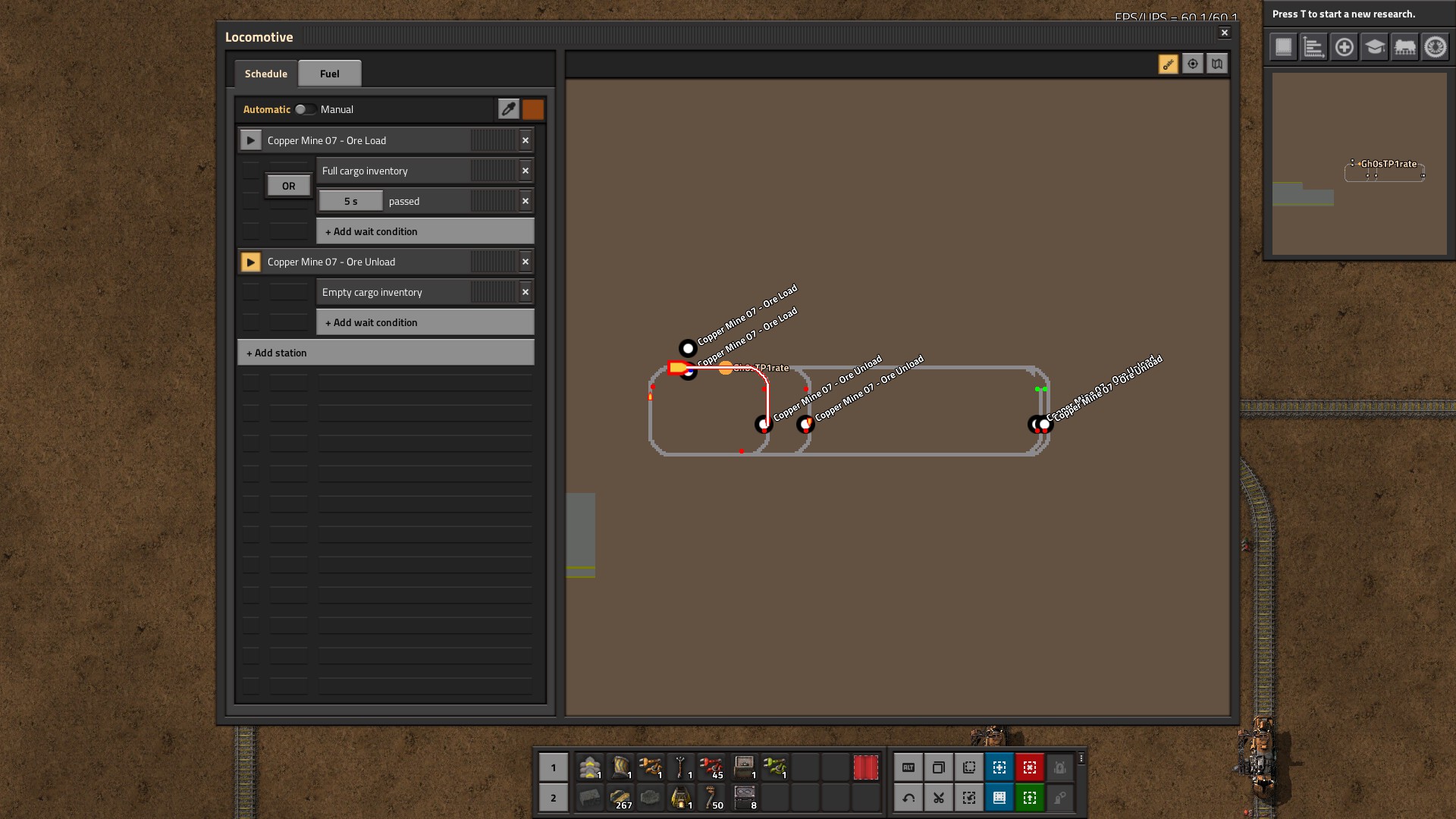
Task: Click the import string shortcut
Action: click(969, 798)
